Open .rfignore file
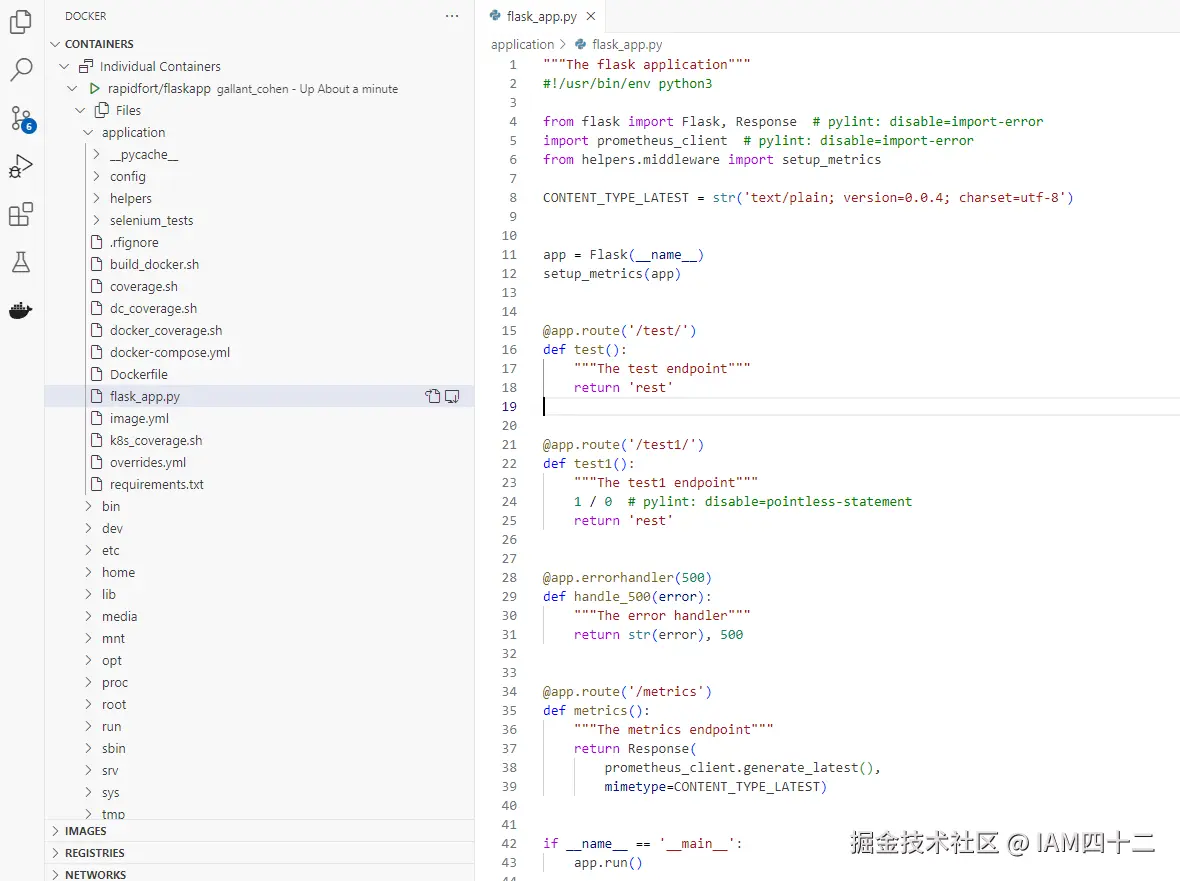This screenshot has height=881, width=1180. (134, 242)
